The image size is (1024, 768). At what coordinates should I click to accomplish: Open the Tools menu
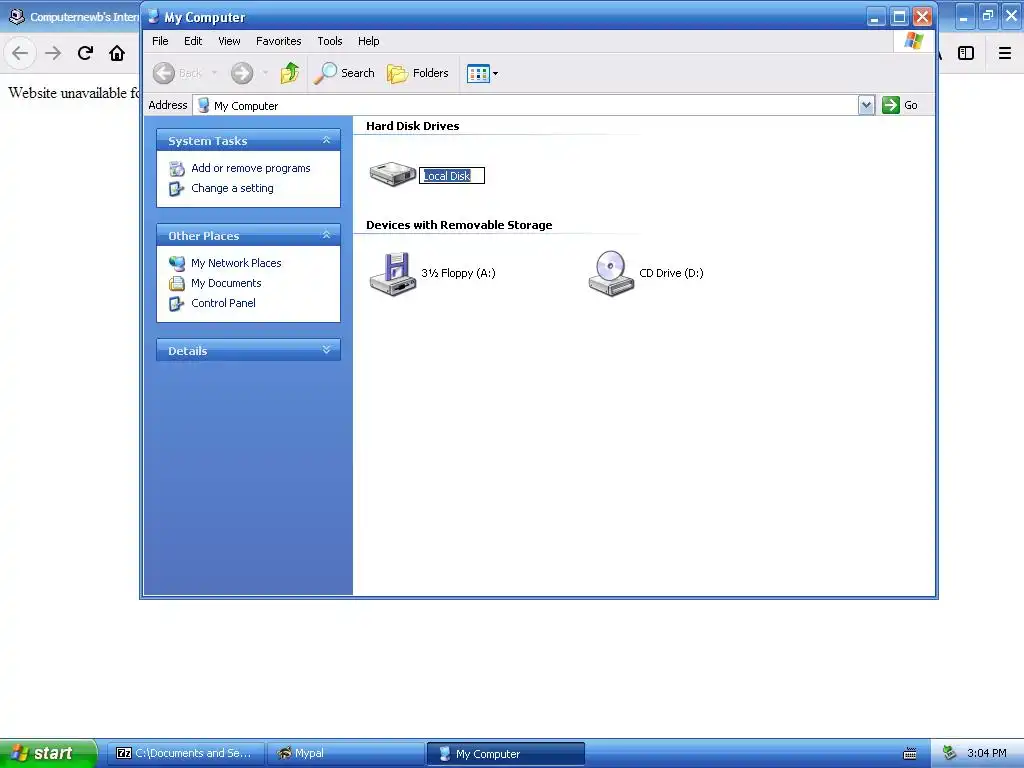coord(330,41)
